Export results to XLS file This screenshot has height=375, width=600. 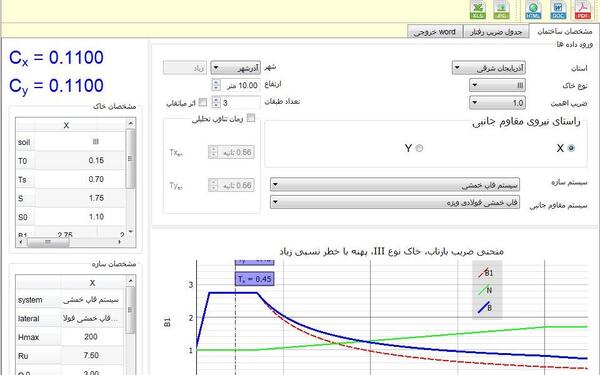tap(478, 10)
